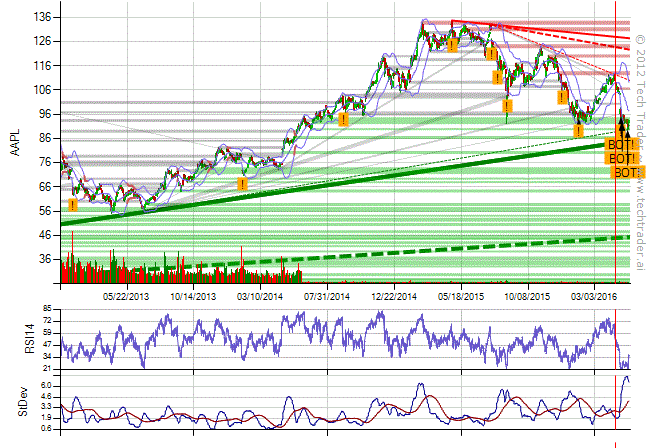Click the 4.6 value on the StDev axis
This screenshot has width=657, height=448.
[46, 396]
